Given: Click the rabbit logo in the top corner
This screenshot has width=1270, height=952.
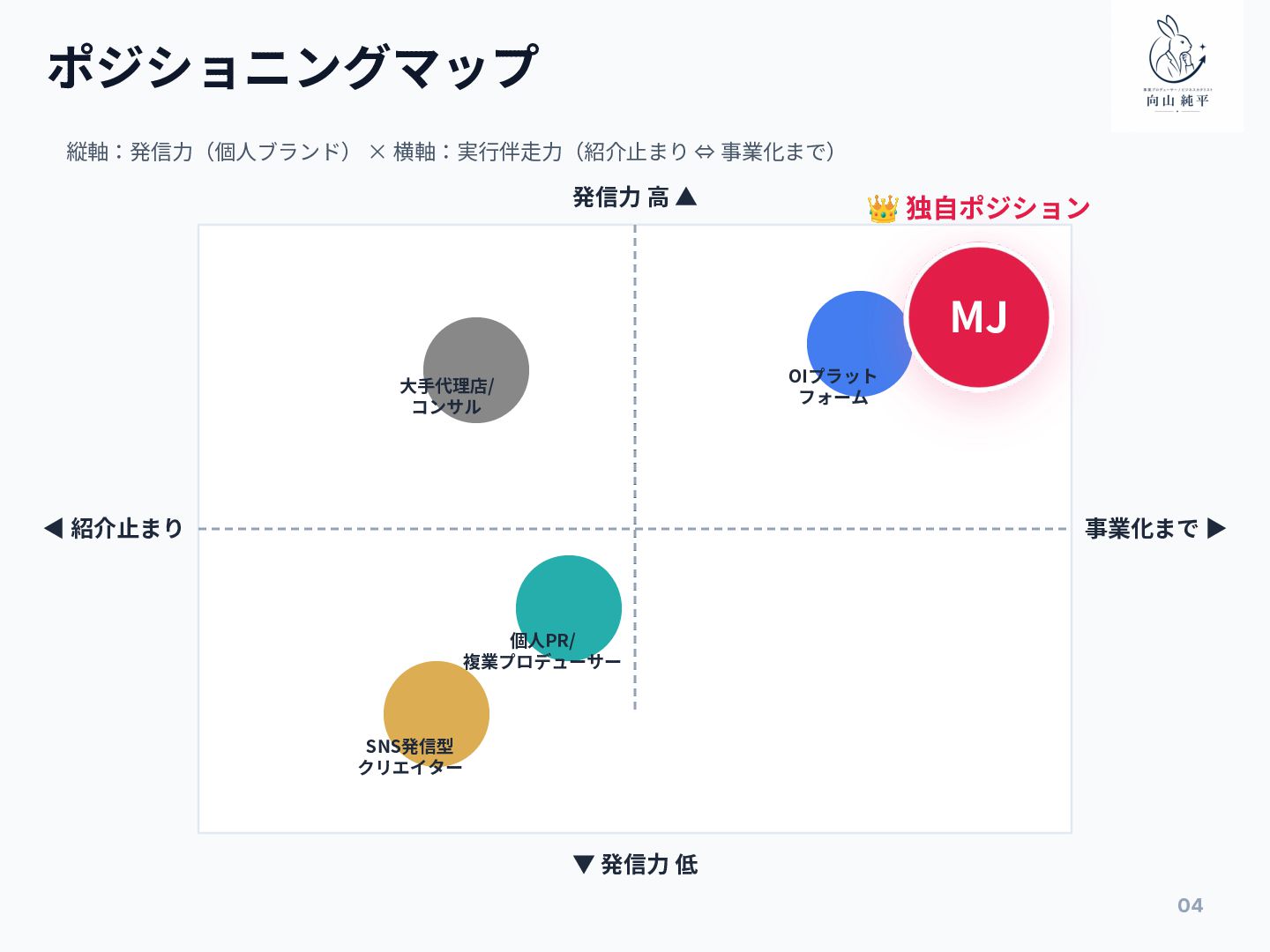Looking at the screenshot, I should tap(1177, 64).
